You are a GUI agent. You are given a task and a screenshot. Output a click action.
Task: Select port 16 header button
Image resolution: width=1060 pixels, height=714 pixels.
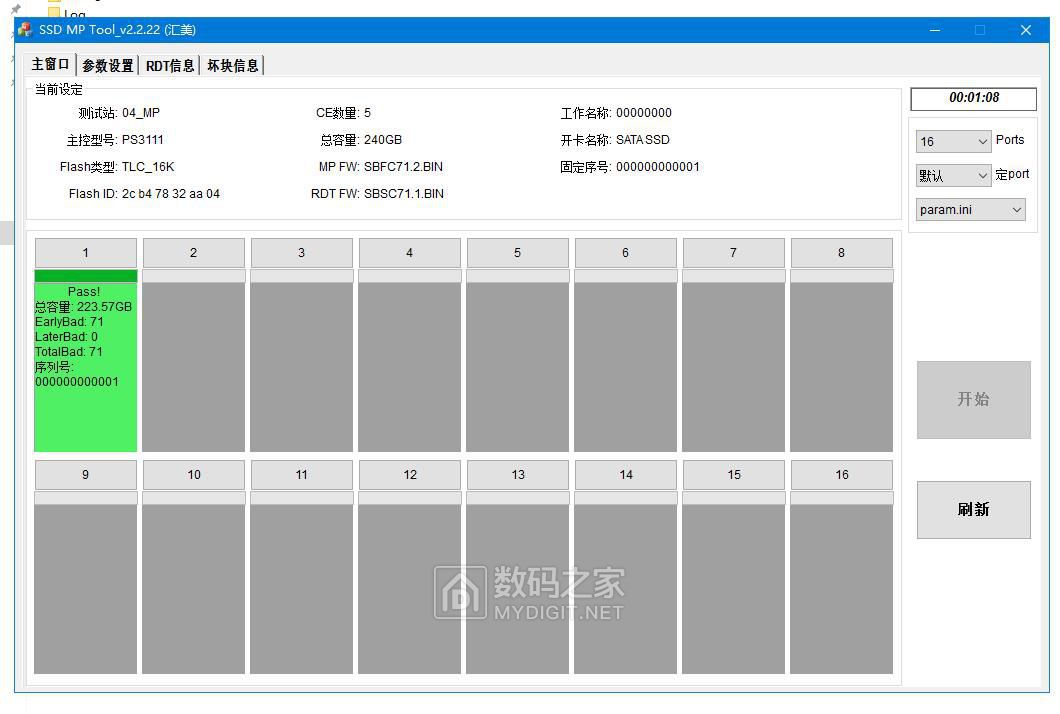pos(842,475)
